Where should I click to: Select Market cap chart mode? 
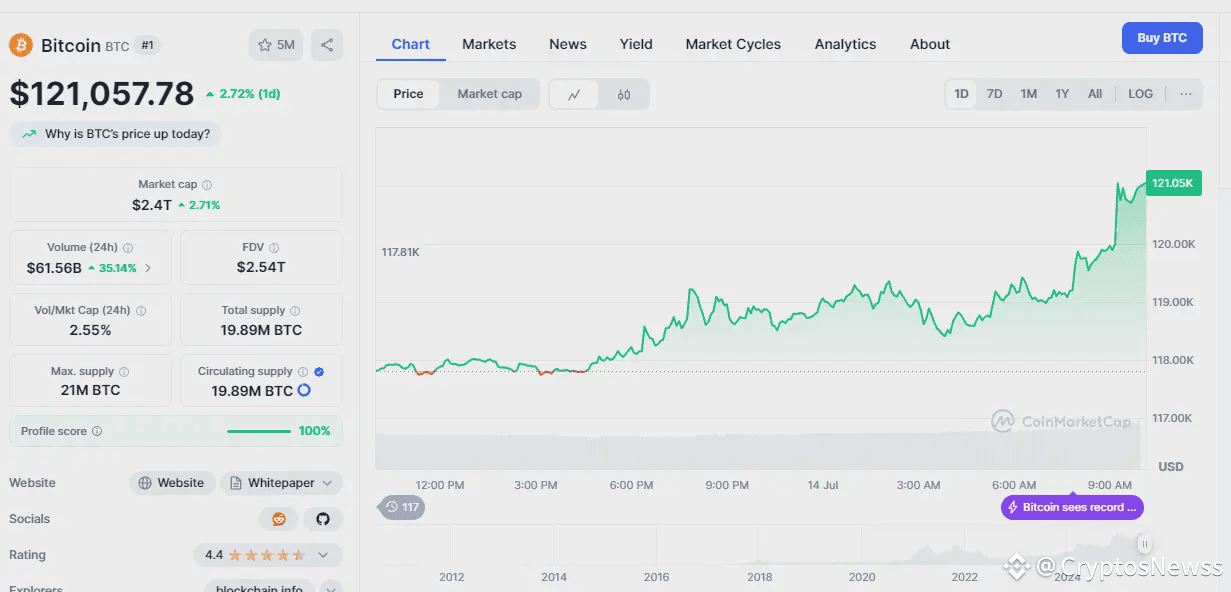(490, 94)
